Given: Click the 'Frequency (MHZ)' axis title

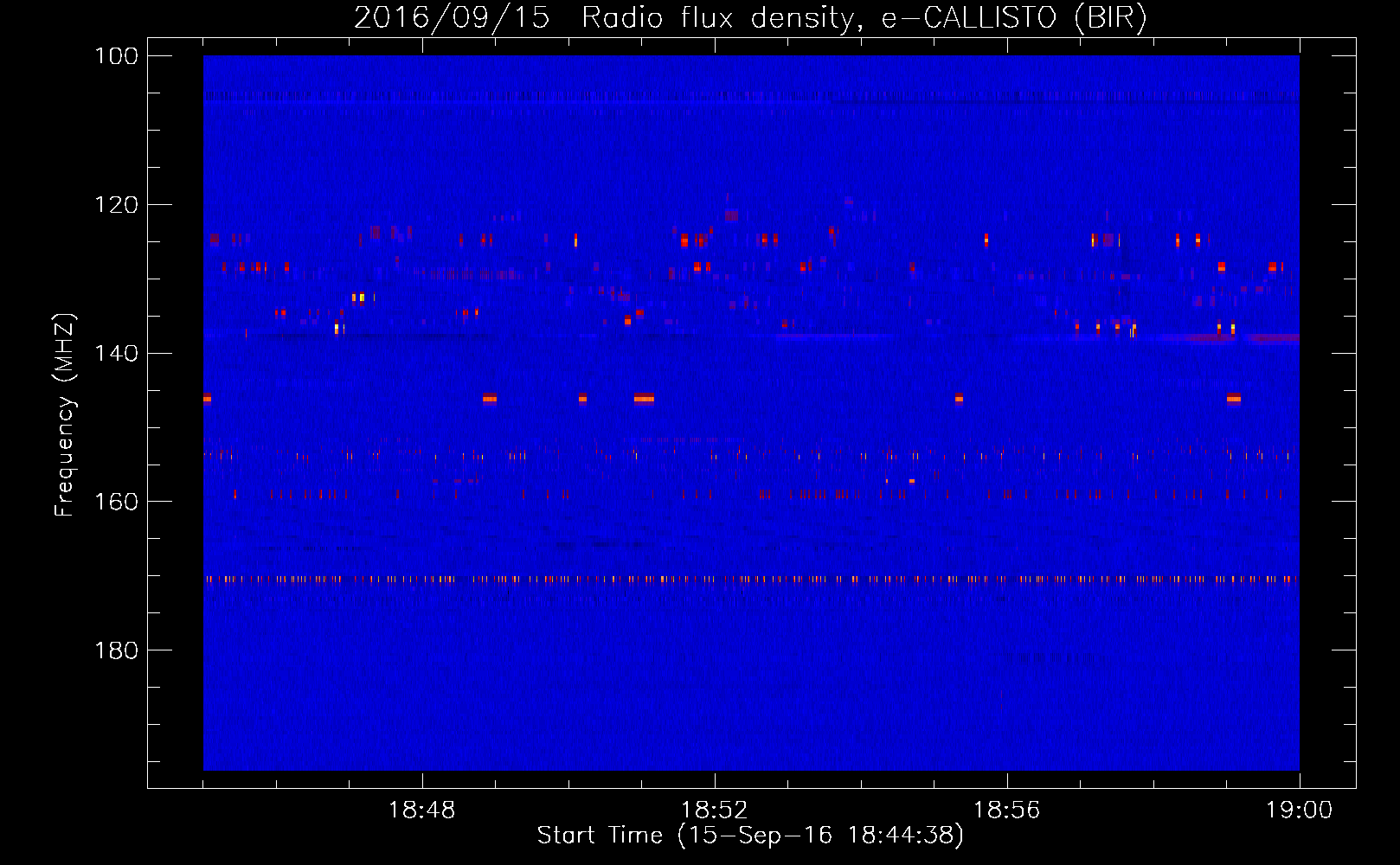Looking at the screenshot, I should 66,414.
